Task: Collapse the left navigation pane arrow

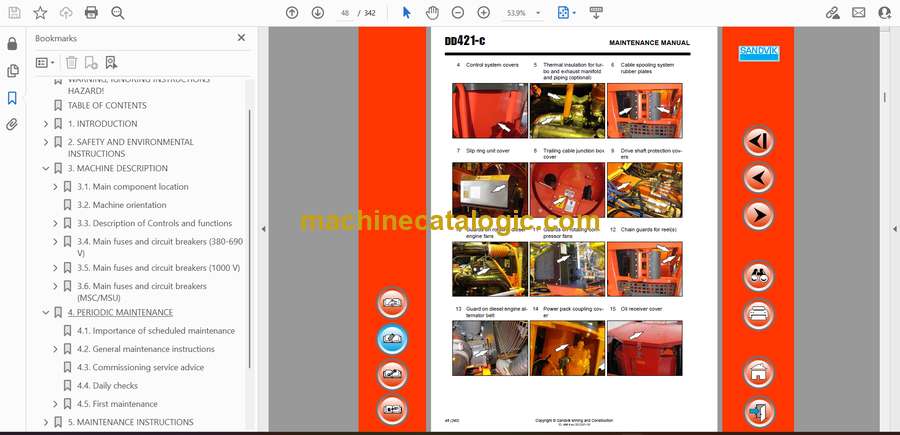Action: (x=263, y=229)
